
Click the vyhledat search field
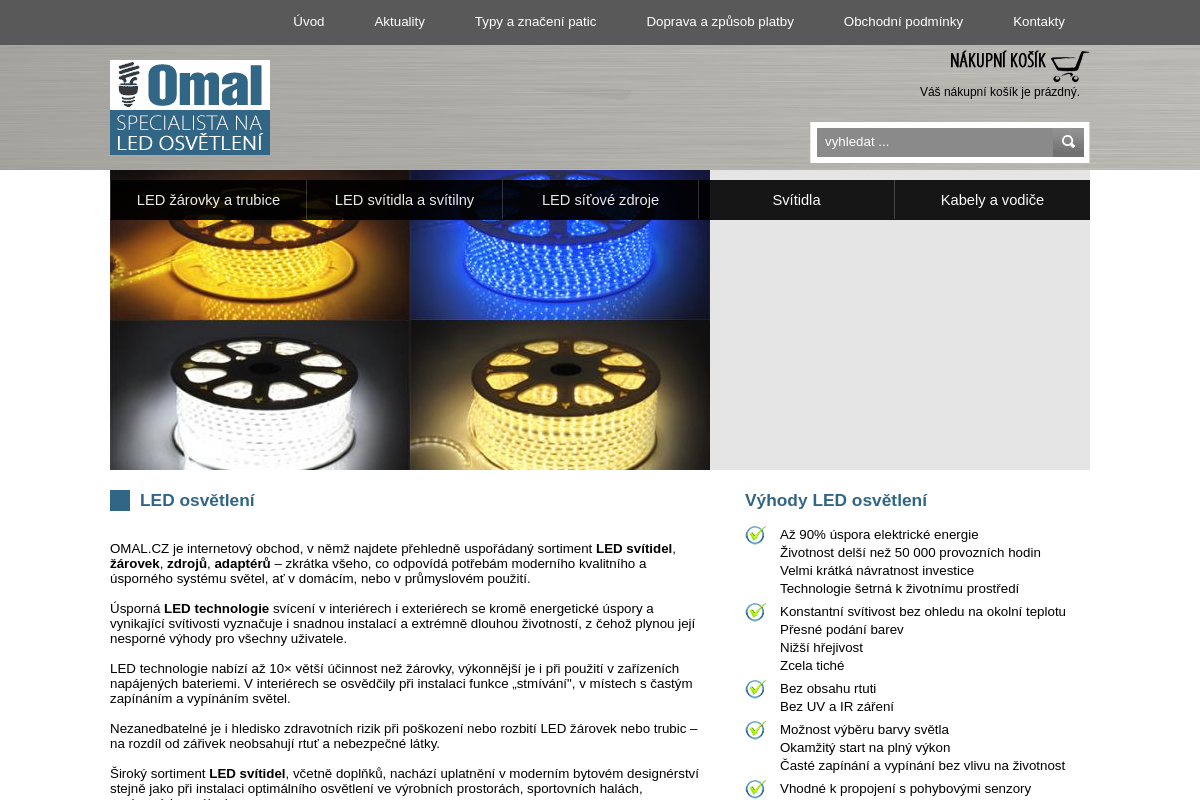pyautogui.click(x=934, y=142)
